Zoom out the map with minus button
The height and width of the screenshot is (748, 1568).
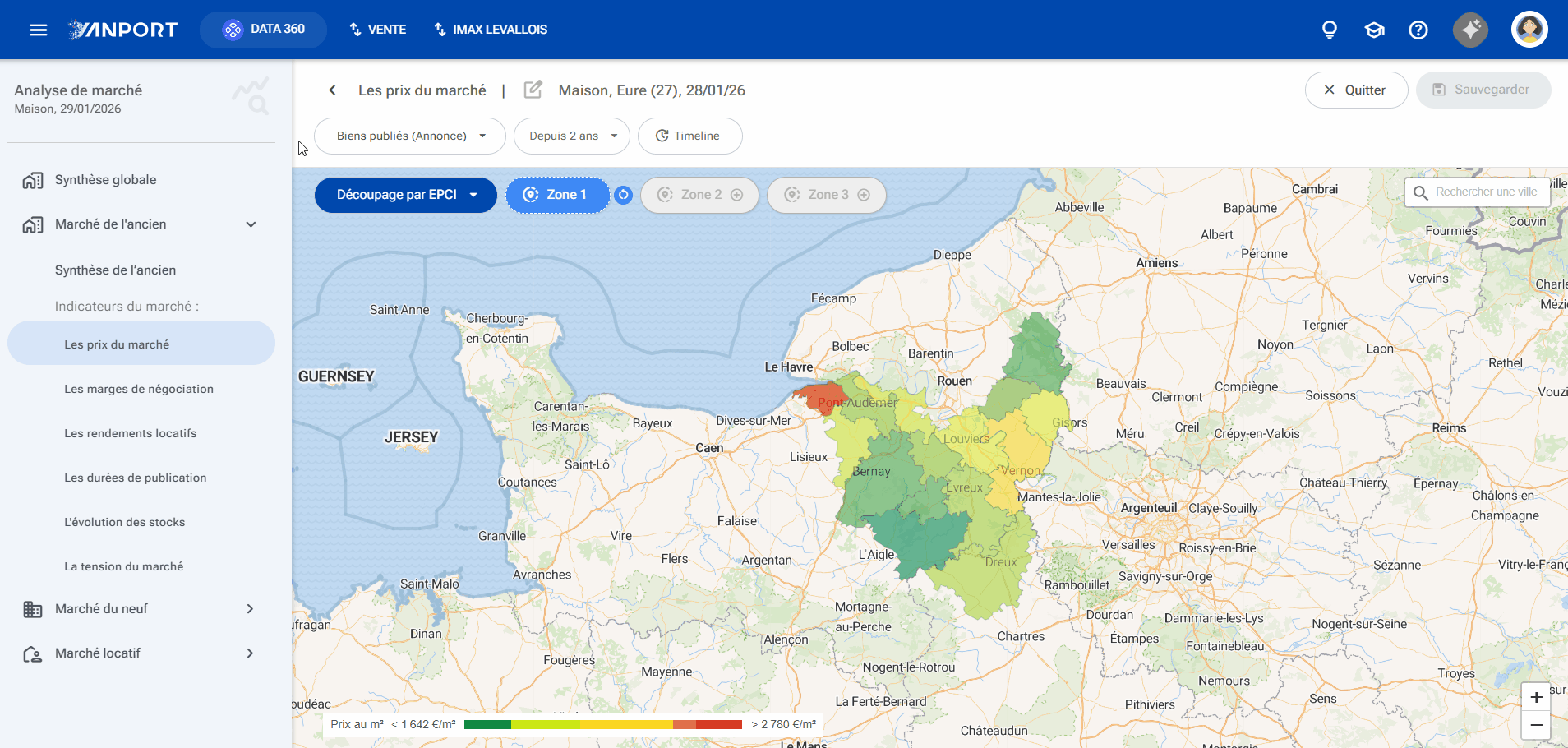click(1536, 725)
